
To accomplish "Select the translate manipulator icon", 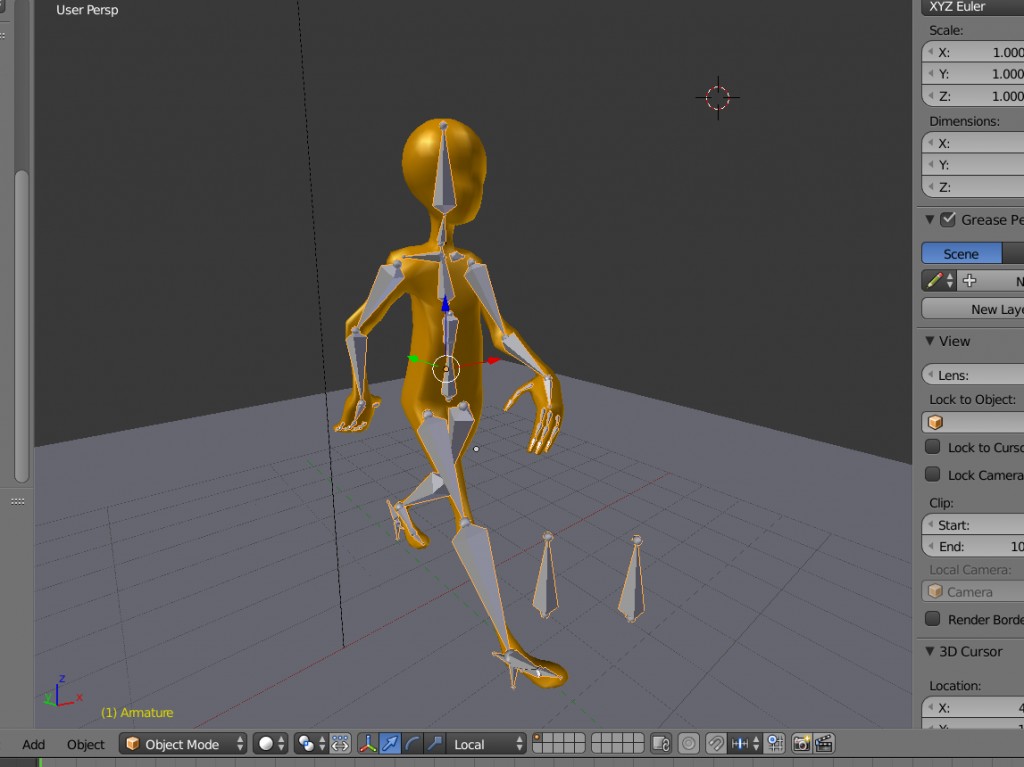I will [x=388, y=744].
